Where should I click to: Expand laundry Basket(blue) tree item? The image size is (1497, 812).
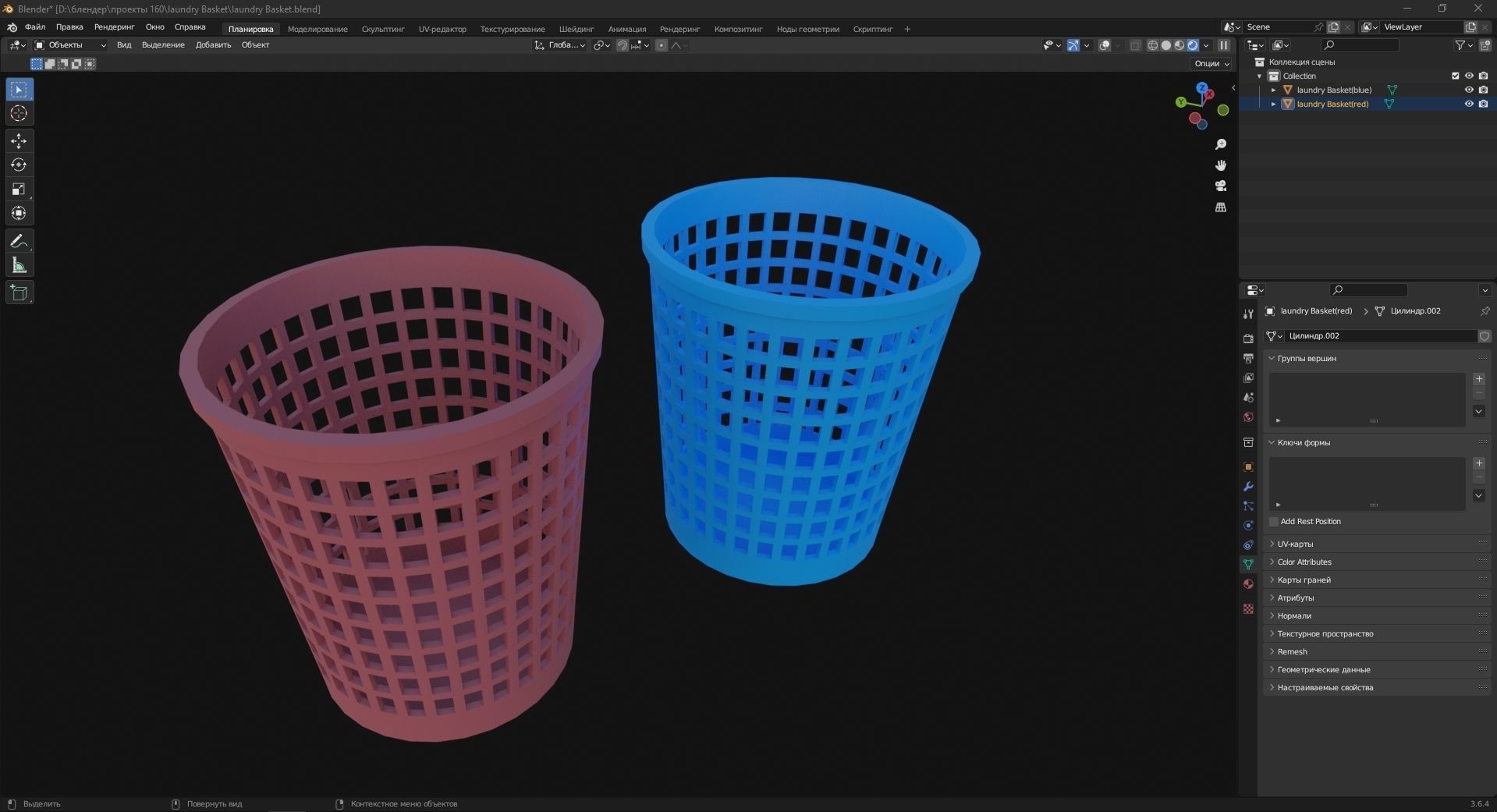[1274, 90]
